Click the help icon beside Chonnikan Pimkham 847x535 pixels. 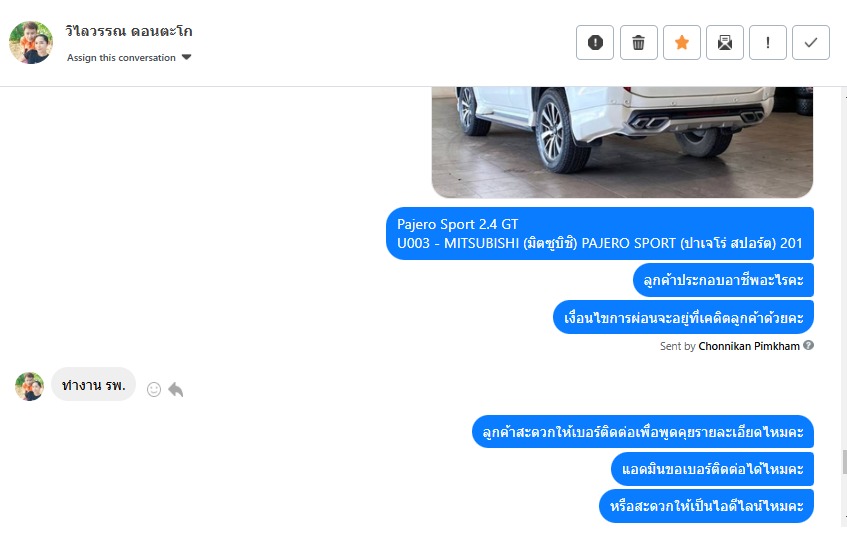(808, 345)
